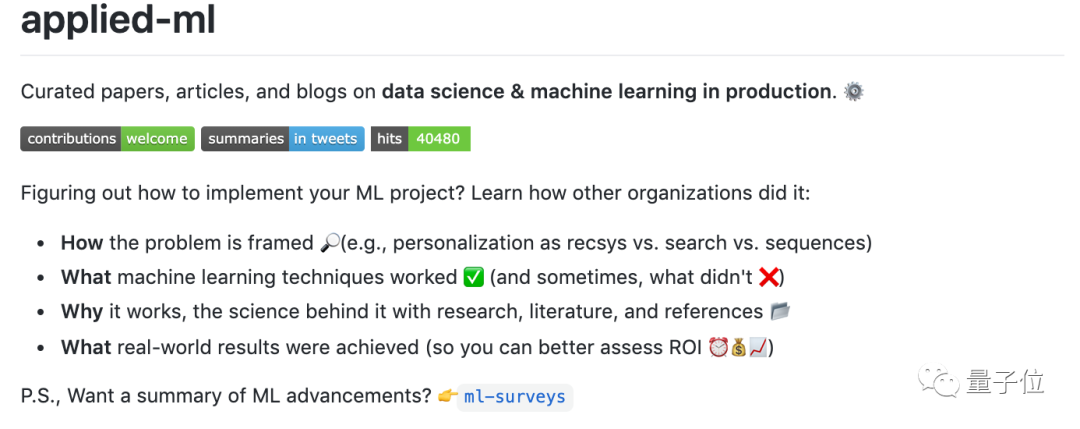Click the magnifying glass emoji

tap(330, 243)
